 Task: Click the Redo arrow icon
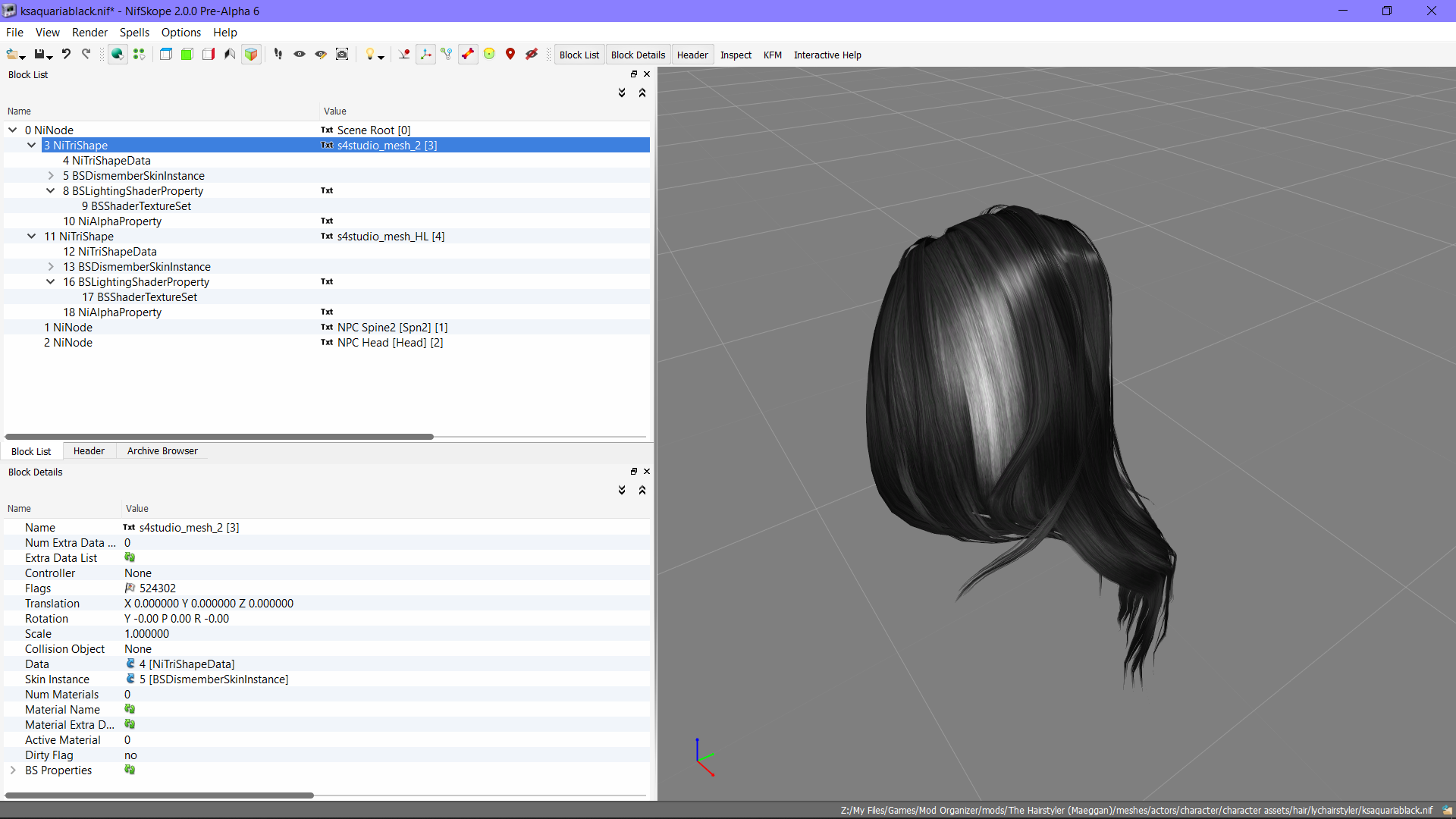(x=86, y=55)
